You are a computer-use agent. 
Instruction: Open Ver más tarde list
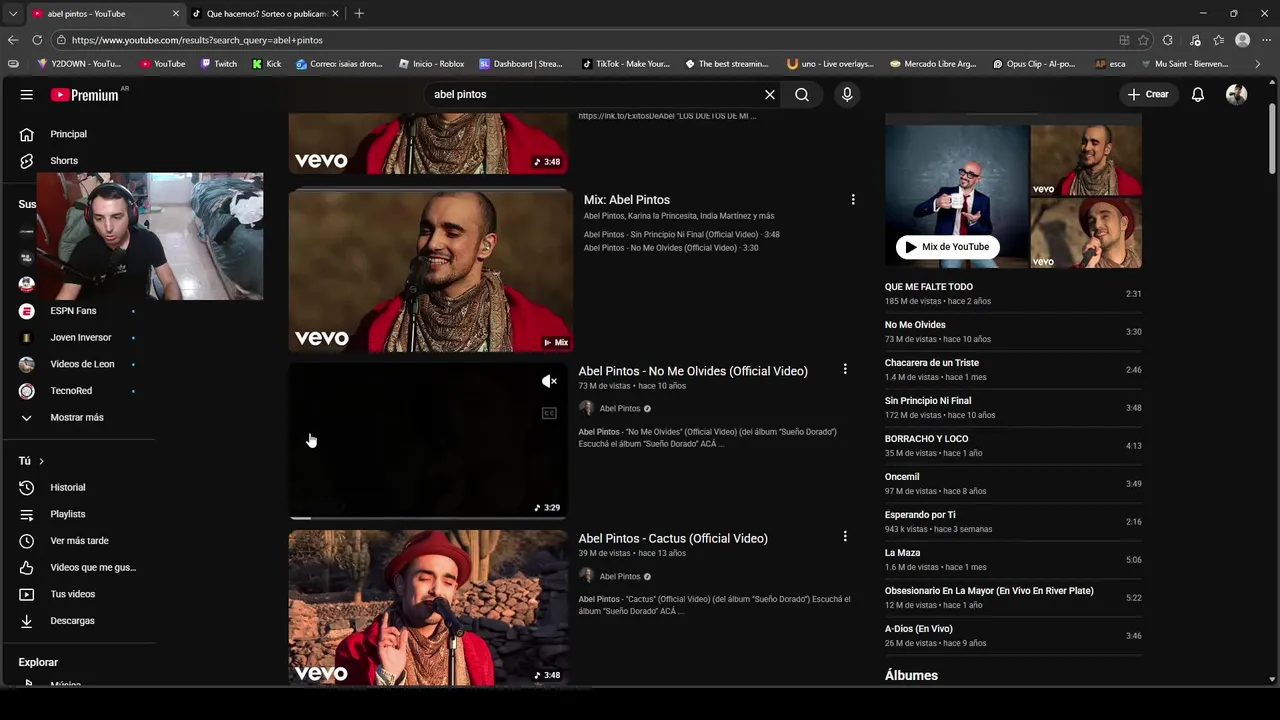pos(80,541)
